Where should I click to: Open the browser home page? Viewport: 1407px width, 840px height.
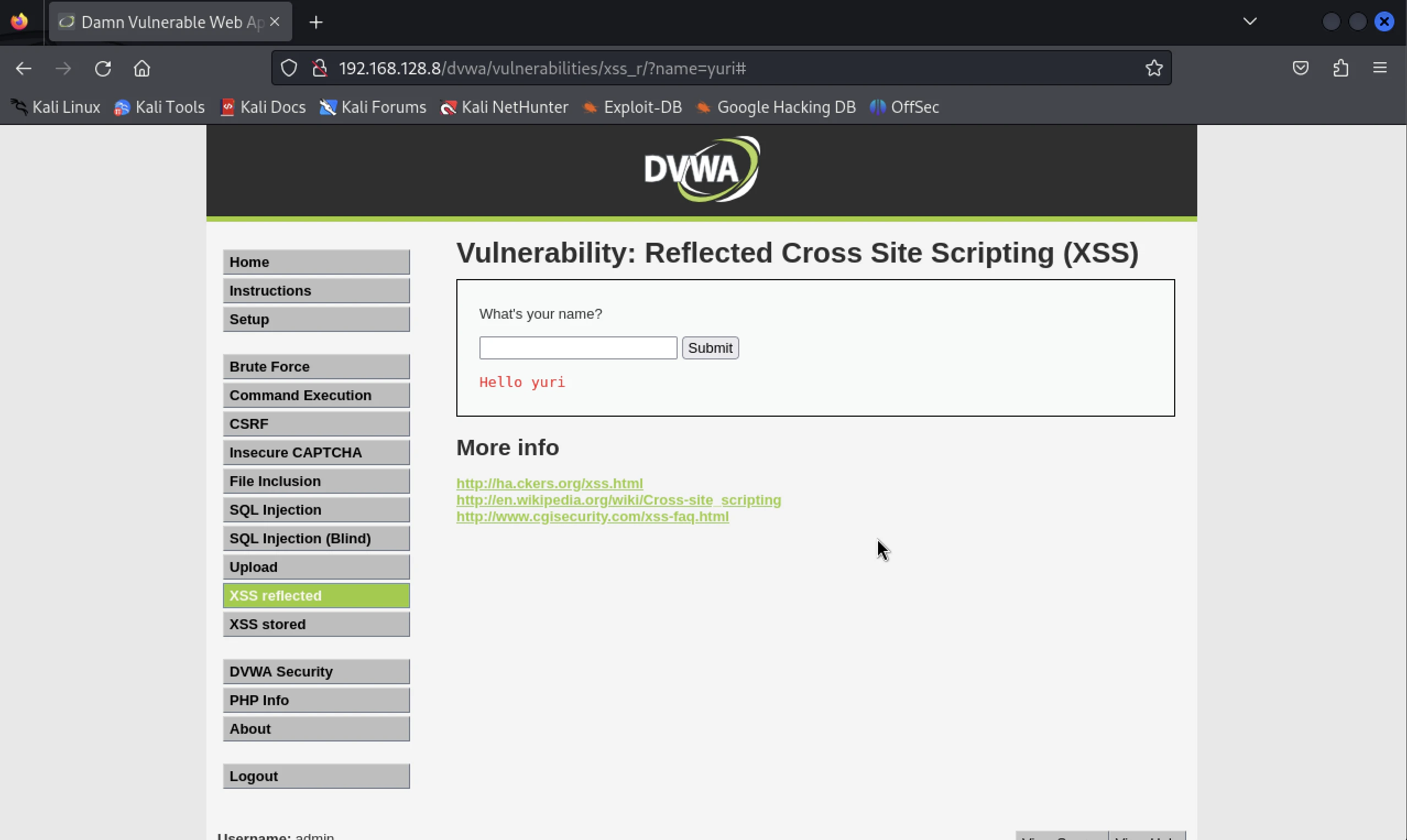point(142,68)
